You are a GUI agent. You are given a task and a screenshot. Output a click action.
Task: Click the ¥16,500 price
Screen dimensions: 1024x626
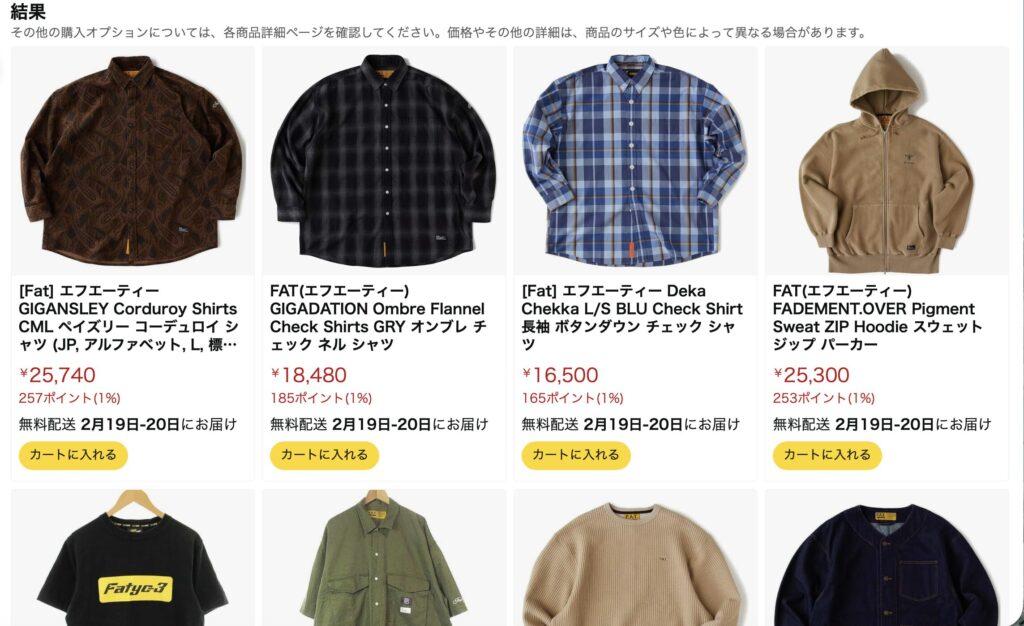click(x=560, y=375)
